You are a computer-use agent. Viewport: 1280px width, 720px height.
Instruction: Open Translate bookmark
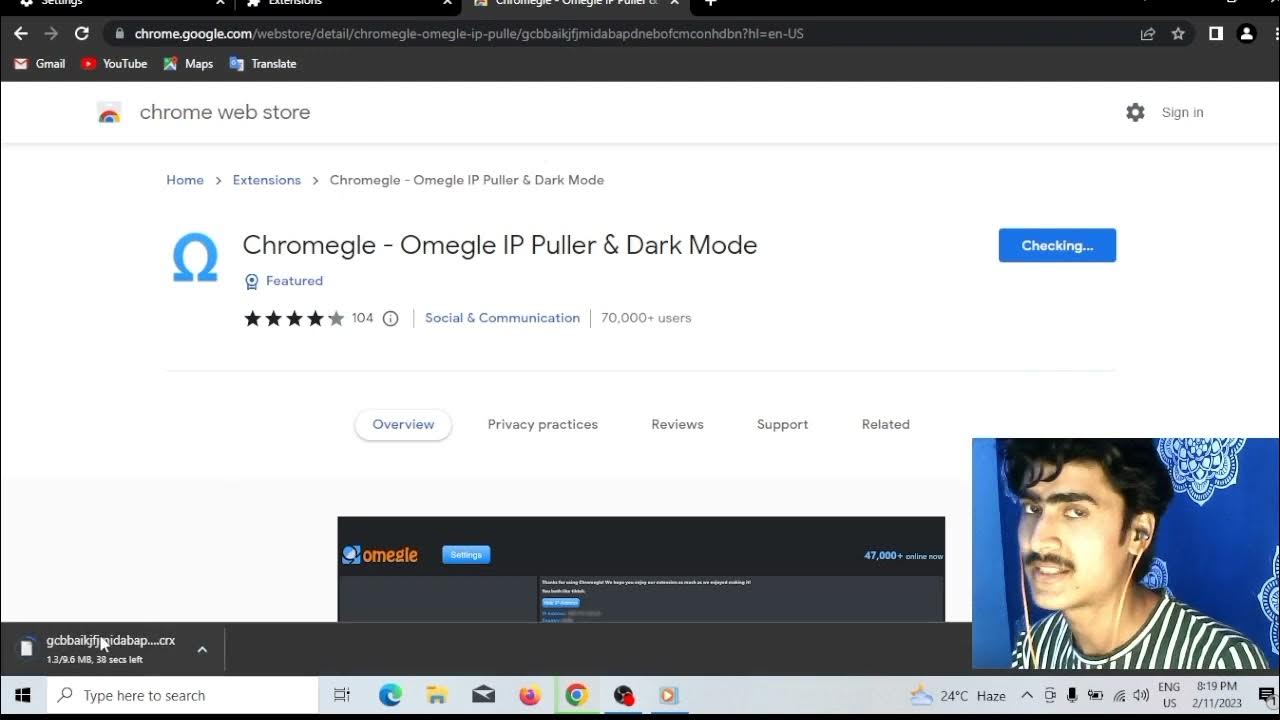(x=263, y=64)
